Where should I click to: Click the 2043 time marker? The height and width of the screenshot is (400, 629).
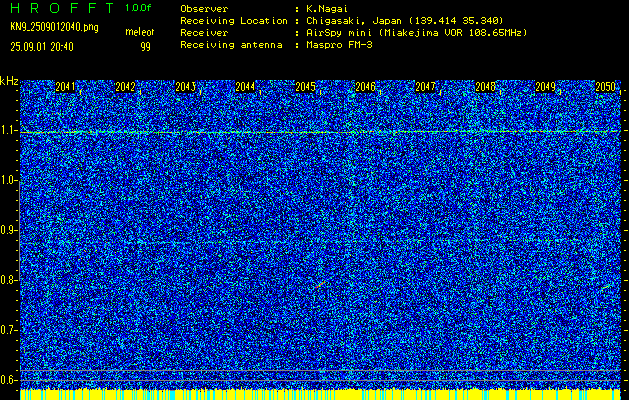click(x=185, y=87)
